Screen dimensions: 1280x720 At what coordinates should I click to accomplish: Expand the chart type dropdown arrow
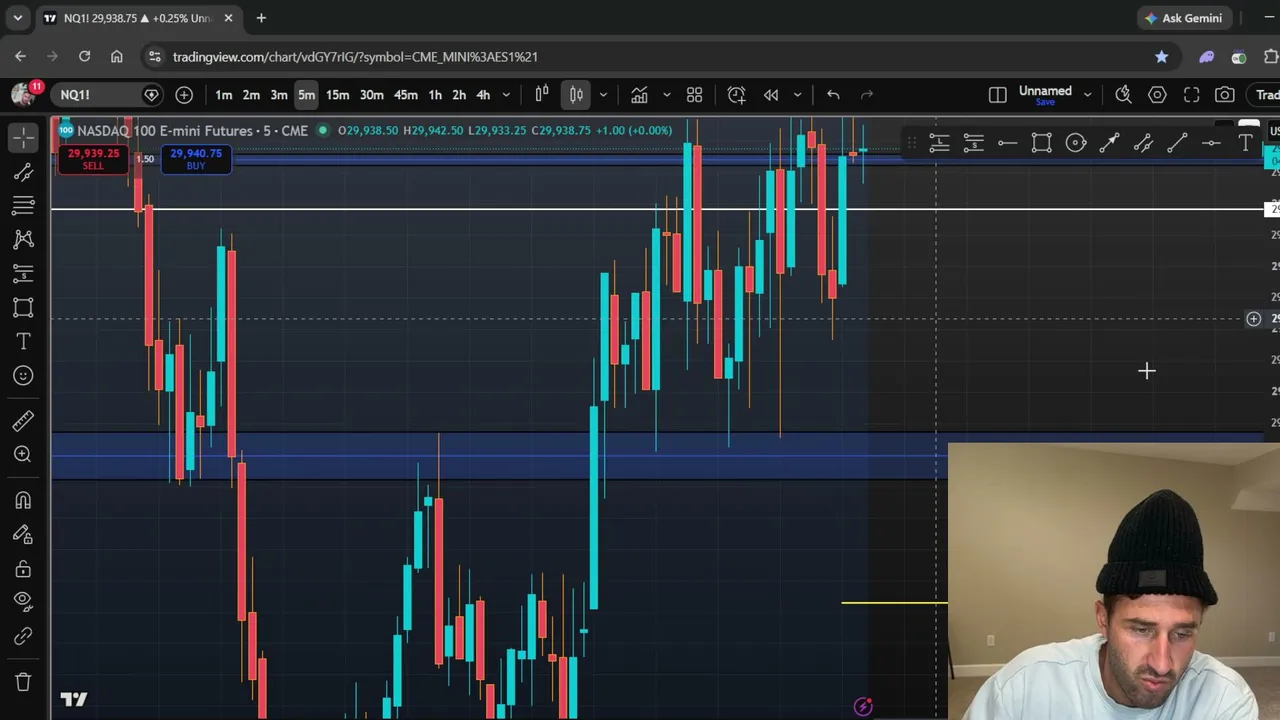coord(603,95)
